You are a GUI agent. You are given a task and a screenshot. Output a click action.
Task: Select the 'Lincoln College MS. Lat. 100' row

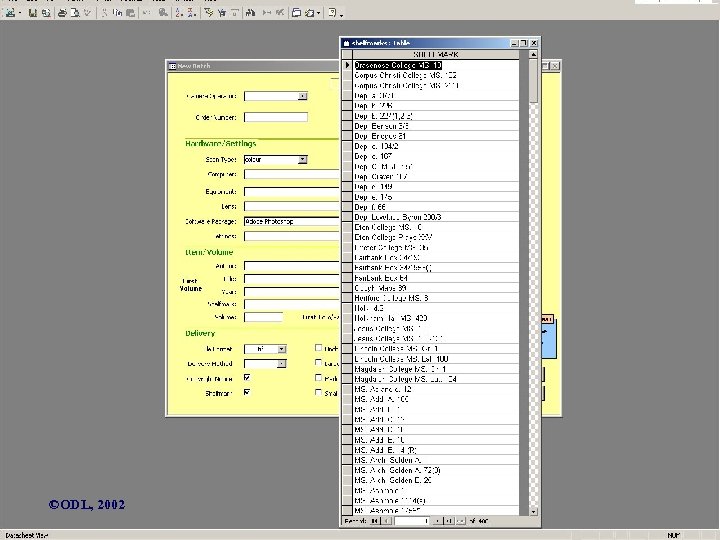pyautogui.click(x=436, y=359)
